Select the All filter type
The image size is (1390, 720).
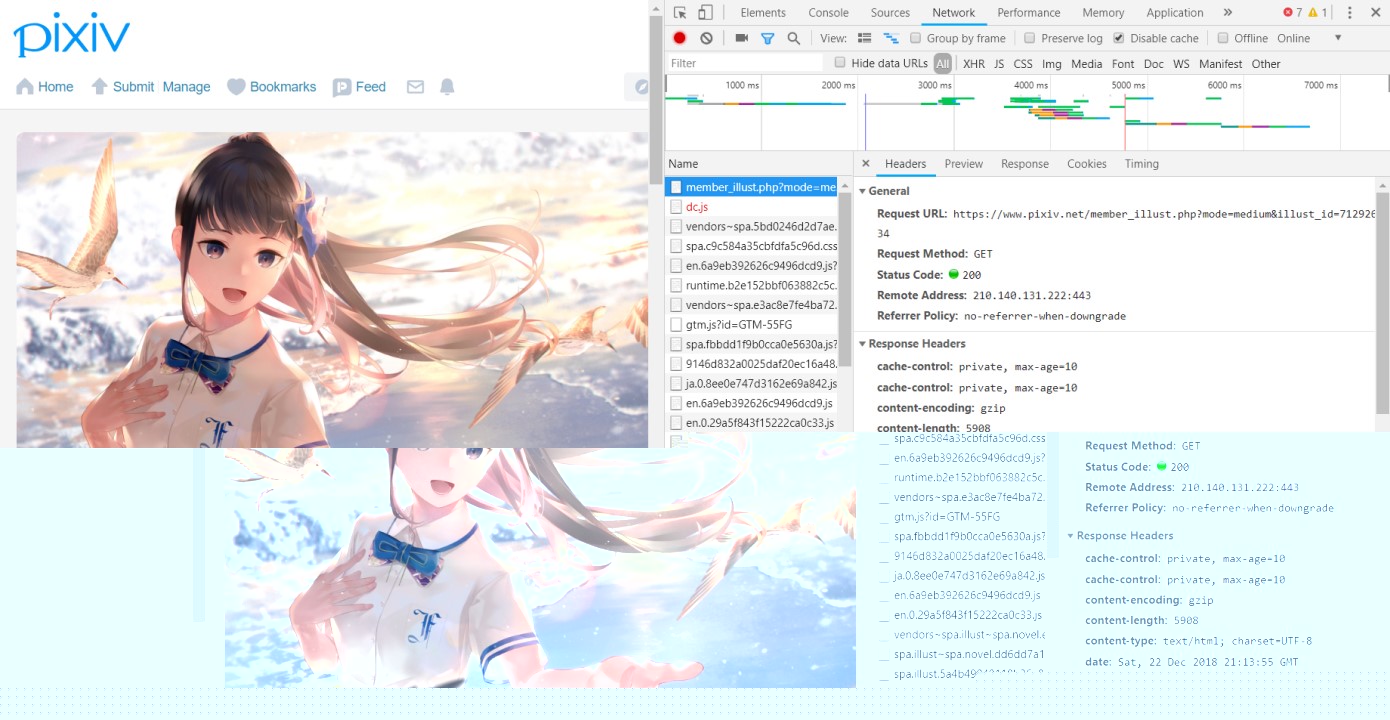943,64
